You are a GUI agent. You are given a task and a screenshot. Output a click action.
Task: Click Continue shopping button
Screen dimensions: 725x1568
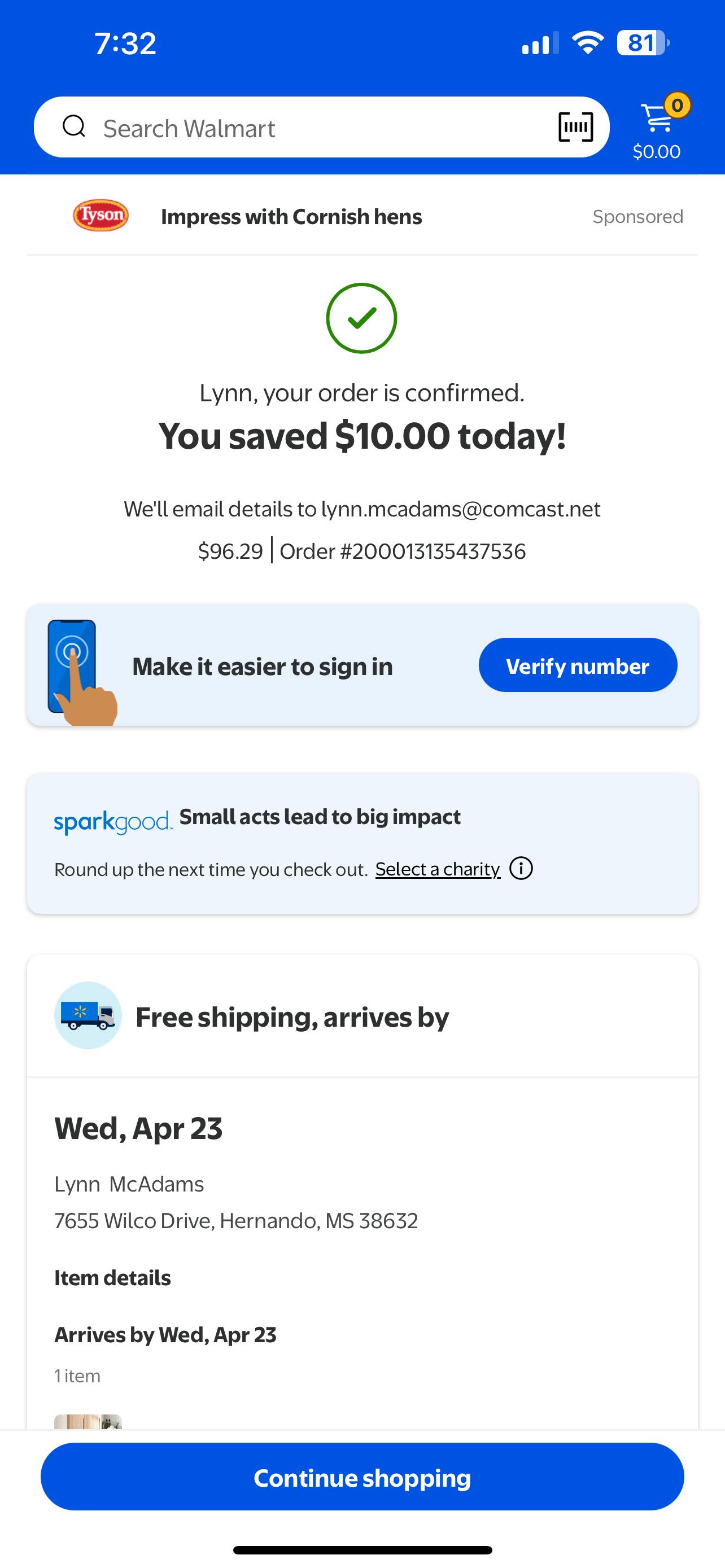tap(362, 1477)
